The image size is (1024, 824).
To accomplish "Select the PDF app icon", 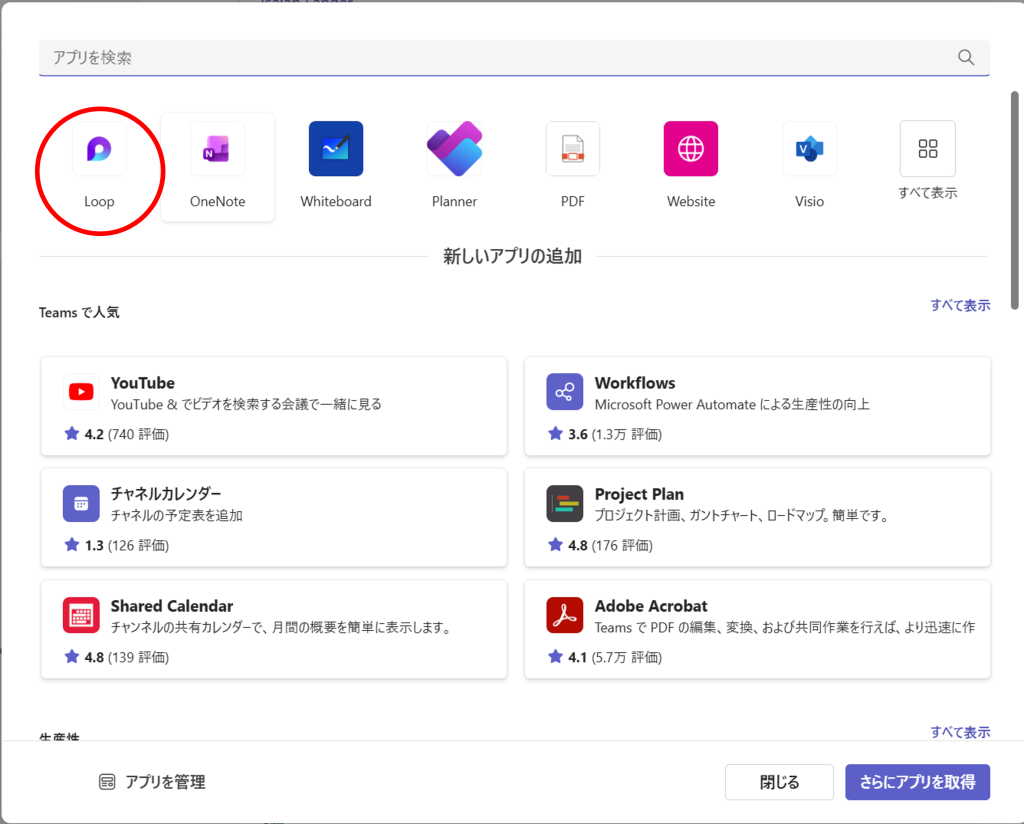I will (572, 150).
